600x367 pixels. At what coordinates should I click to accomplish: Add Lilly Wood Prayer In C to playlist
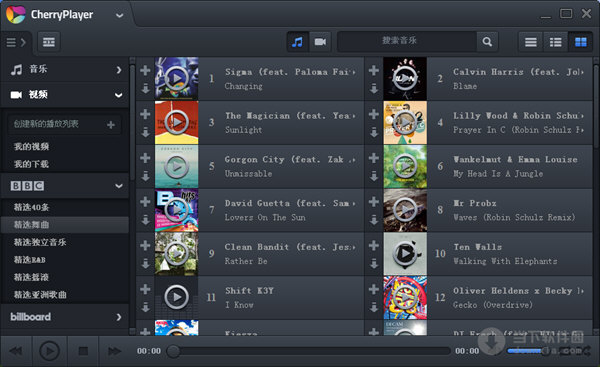373,114
